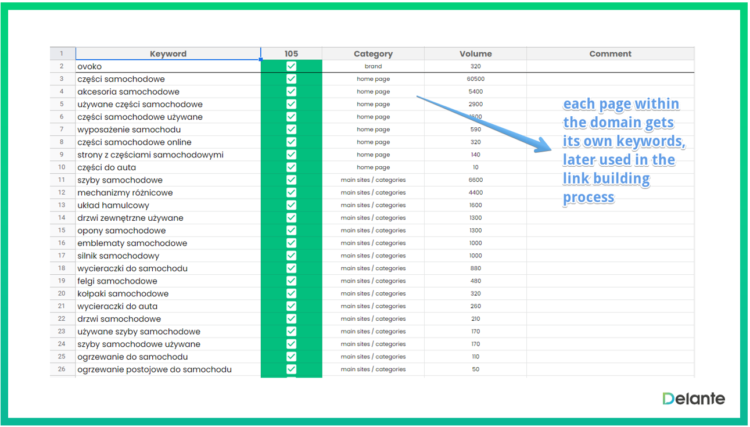Click the 5400 volume cell

click(x=475, y=91)
